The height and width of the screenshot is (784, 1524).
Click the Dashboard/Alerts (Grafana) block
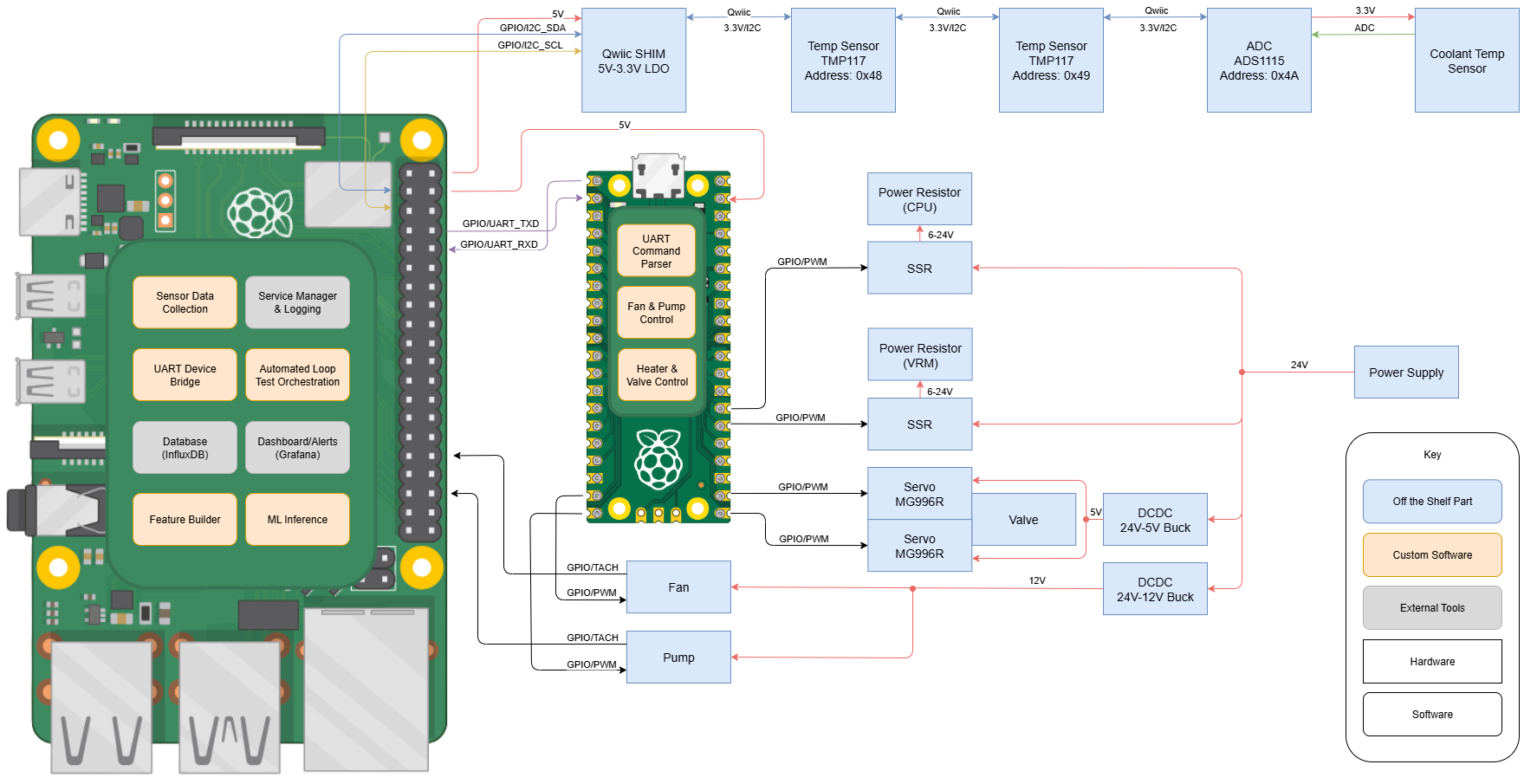tap(297, 448)
